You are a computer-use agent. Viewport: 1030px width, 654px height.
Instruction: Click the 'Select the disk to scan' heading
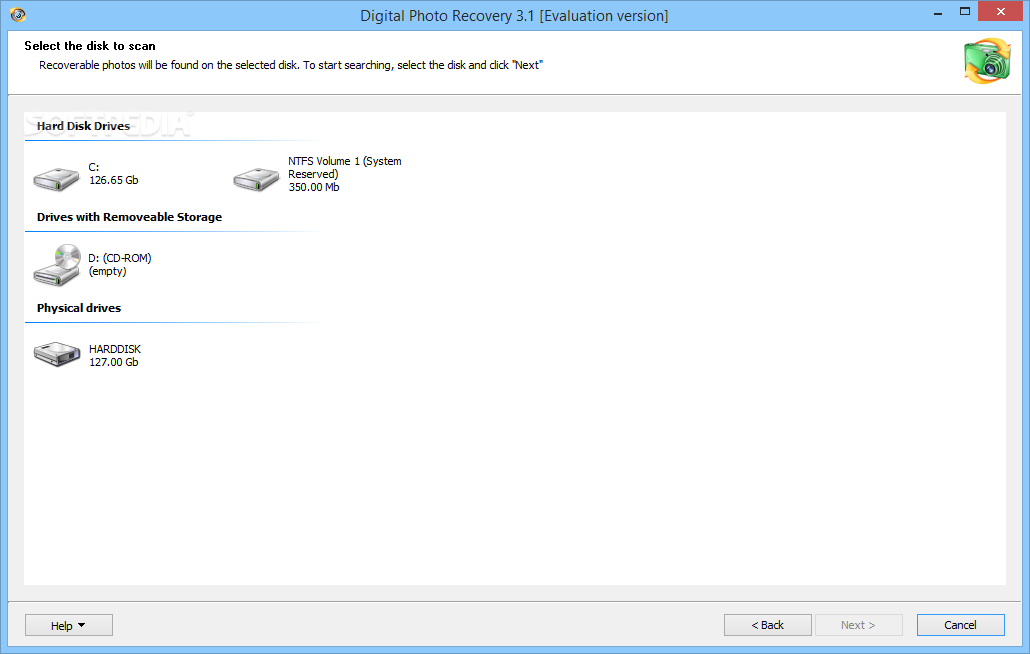coord(90,46)
